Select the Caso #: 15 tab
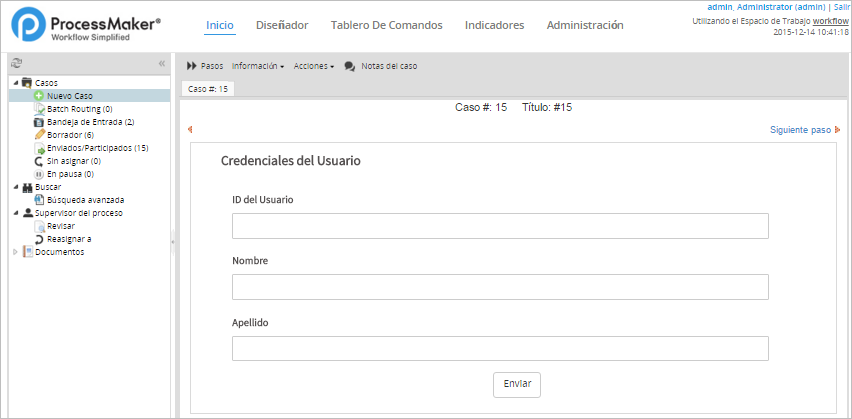Image resolution: width=852 pixels, height=419 pixels. (209, 89)
